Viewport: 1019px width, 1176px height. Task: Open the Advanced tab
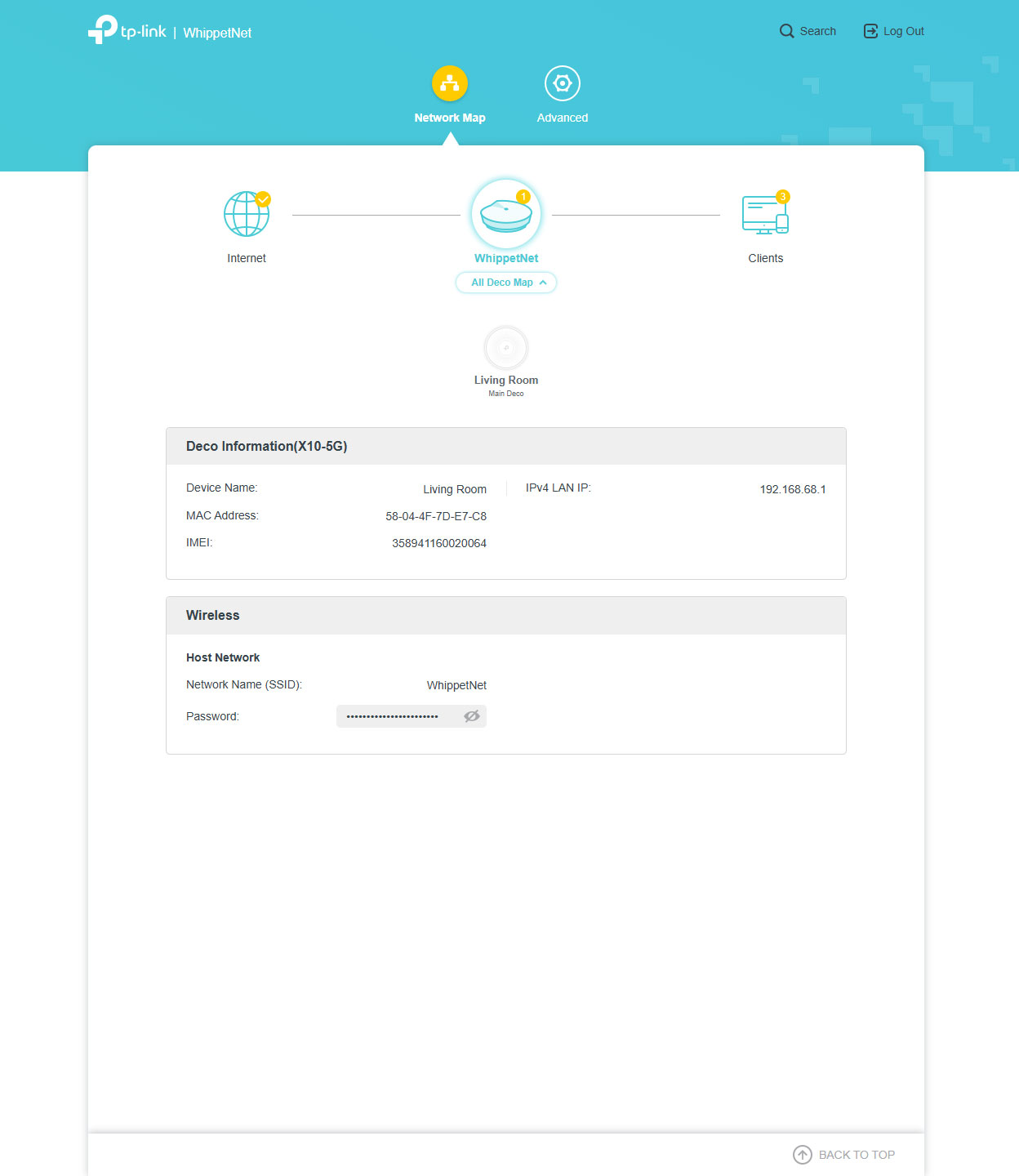(563, 95)
